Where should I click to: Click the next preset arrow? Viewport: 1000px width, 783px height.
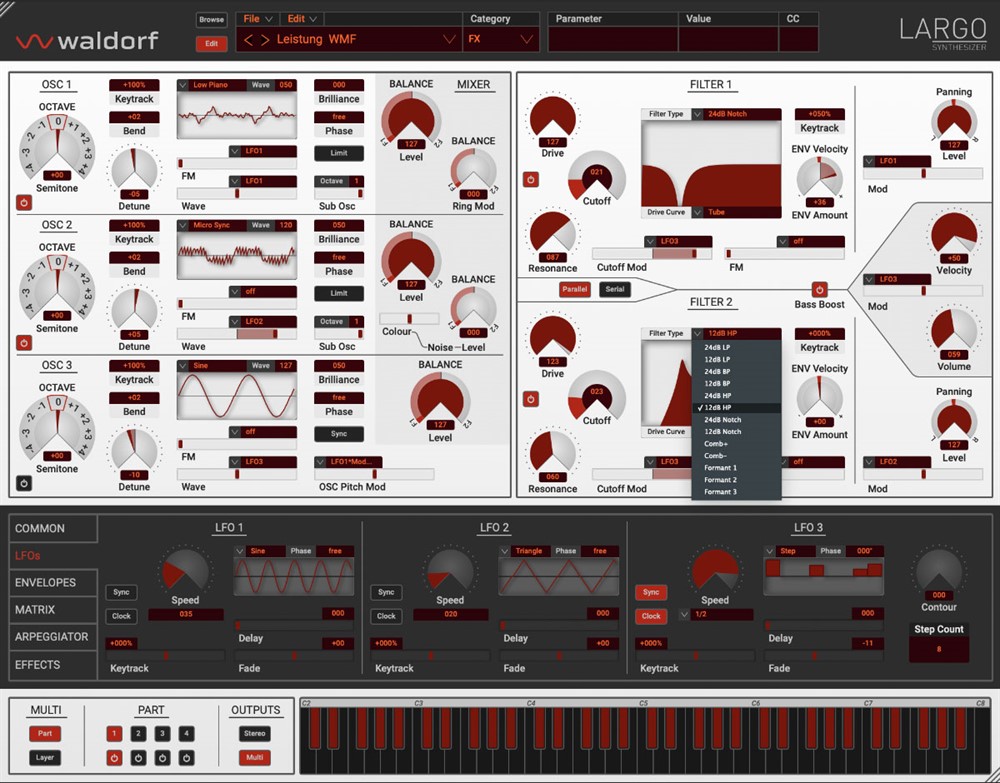pyautogui.click(x=265, y=40)
